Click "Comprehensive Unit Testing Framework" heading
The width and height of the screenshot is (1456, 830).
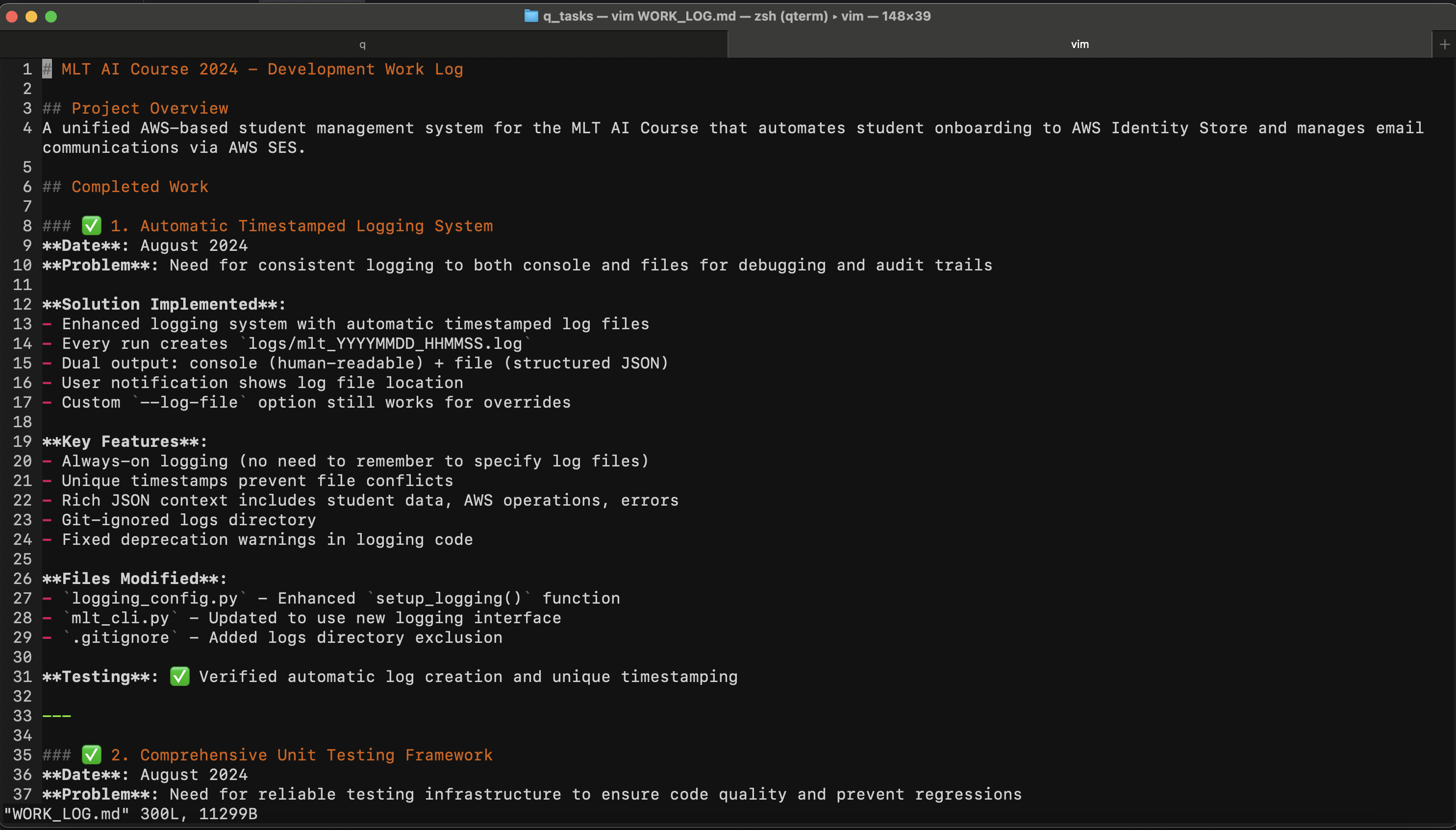coord(317,756)
